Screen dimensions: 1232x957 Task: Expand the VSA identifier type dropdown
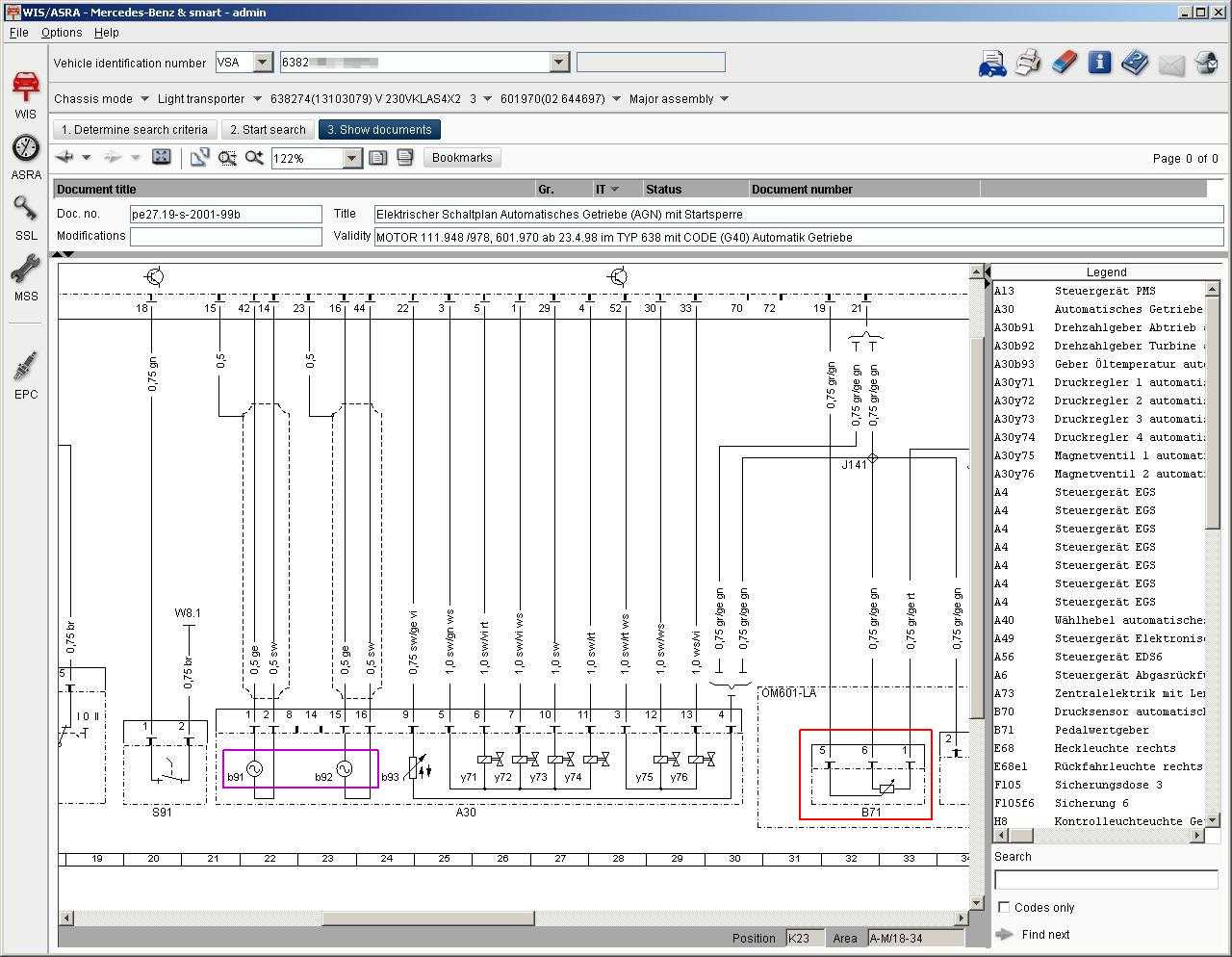(x=262, y=63)
